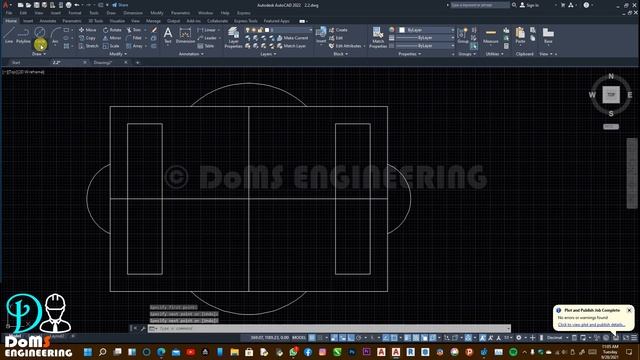Close the Plot and Publish notification
The height and width of the screenshot is (360, 640).
629,310
